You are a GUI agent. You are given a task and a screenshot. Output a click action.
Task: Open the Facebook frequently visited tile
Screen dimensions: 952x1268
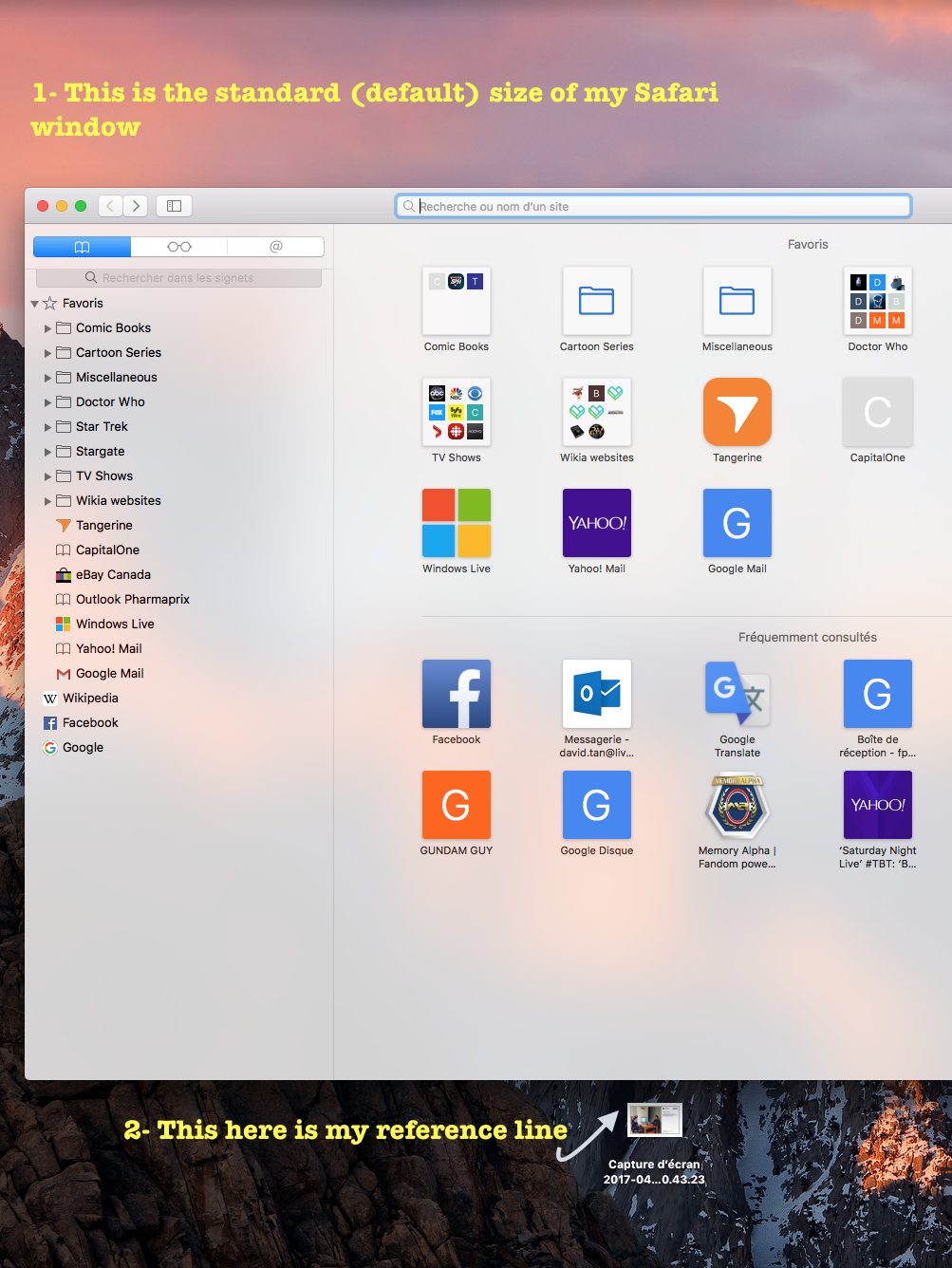[x=457, y=694]
